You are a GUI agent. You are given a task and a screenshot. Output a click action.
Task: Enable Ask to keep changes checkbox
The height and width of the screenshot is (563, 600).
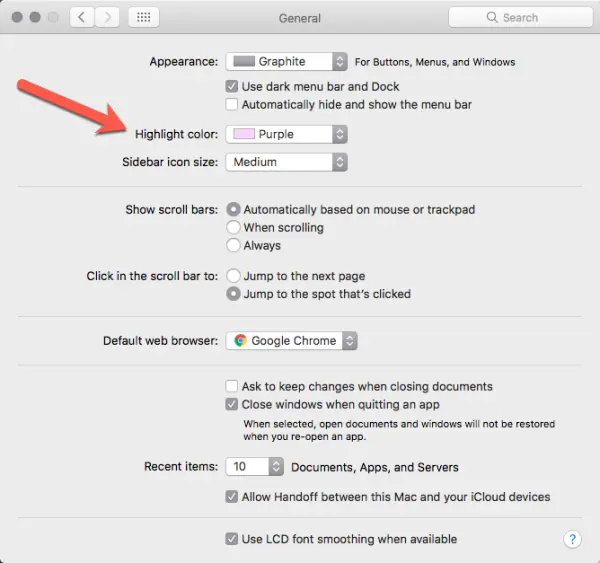coord(232,386)
